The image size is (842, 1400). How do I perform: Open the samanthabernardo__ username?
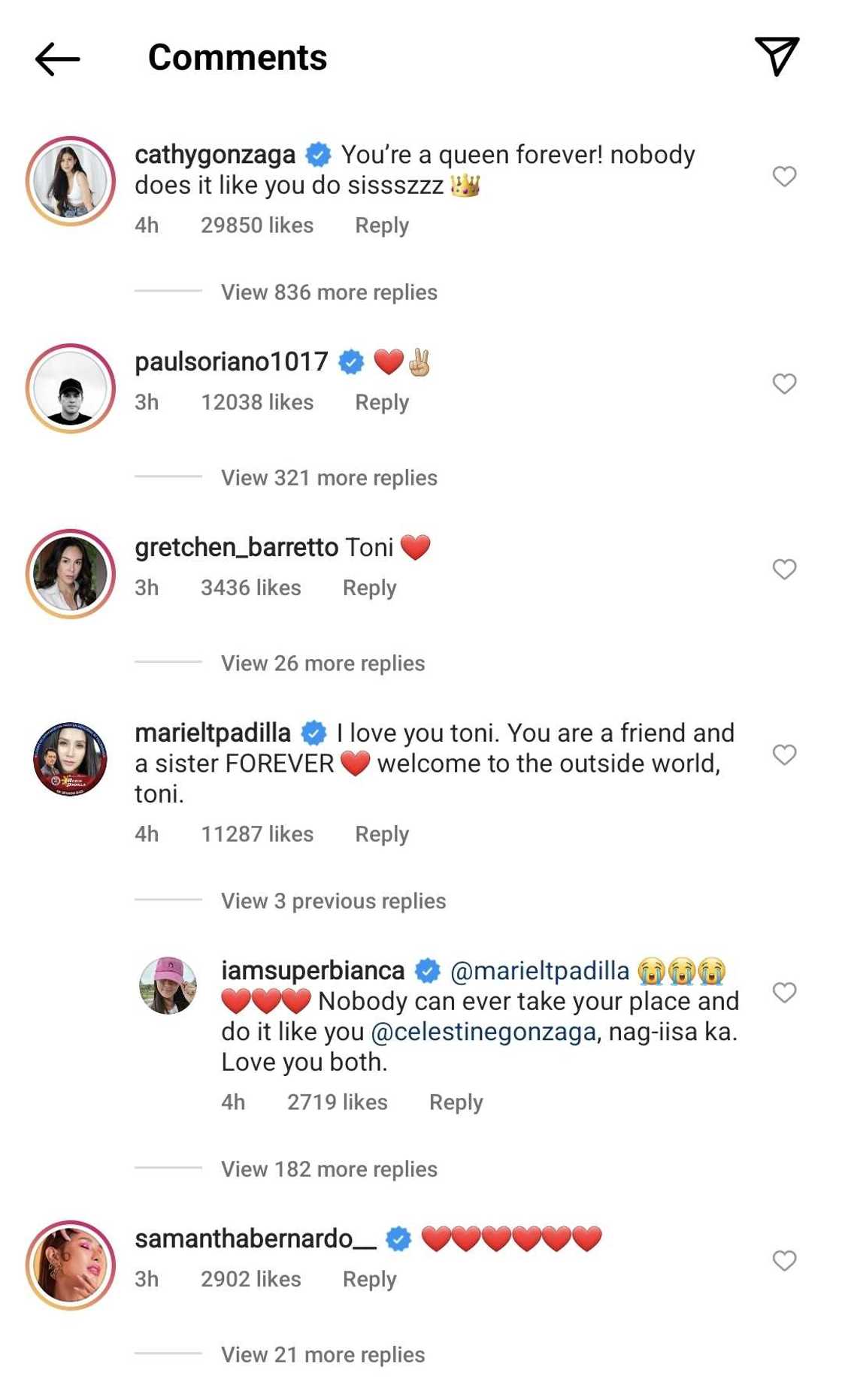(x=256, y=1238)
